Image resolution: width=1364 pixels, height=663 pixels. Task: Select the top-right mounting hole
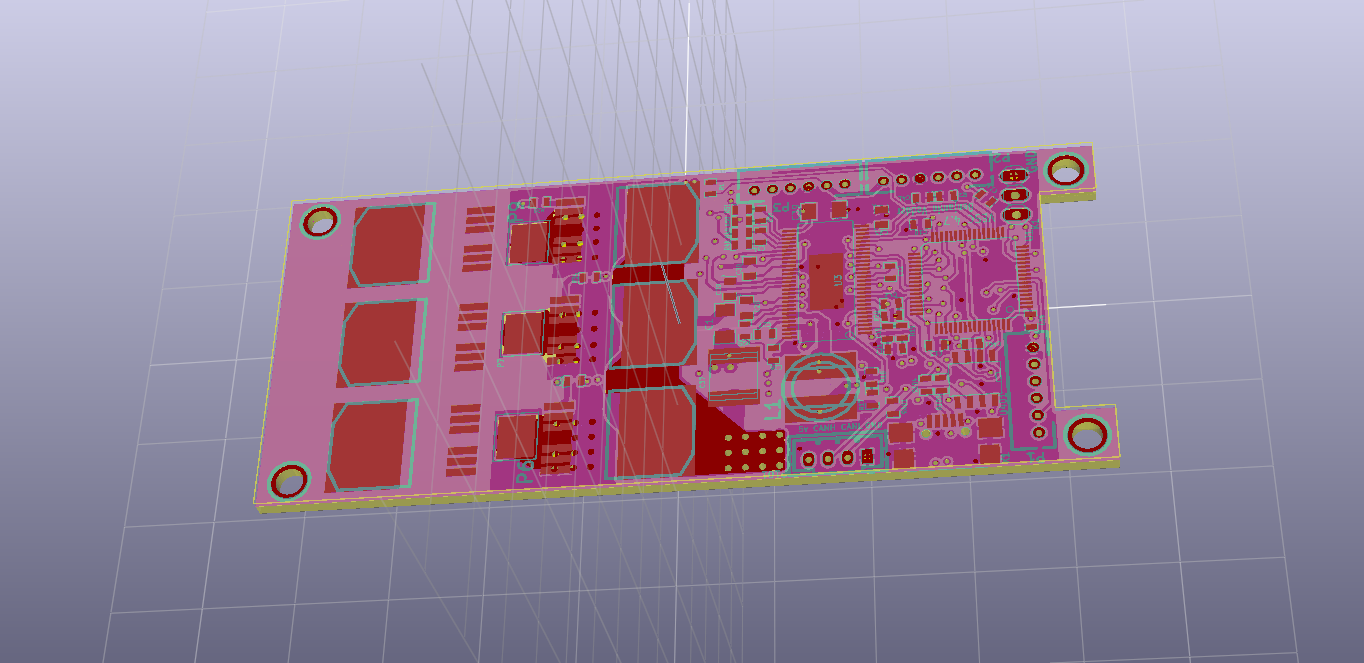pos(1065,171)
